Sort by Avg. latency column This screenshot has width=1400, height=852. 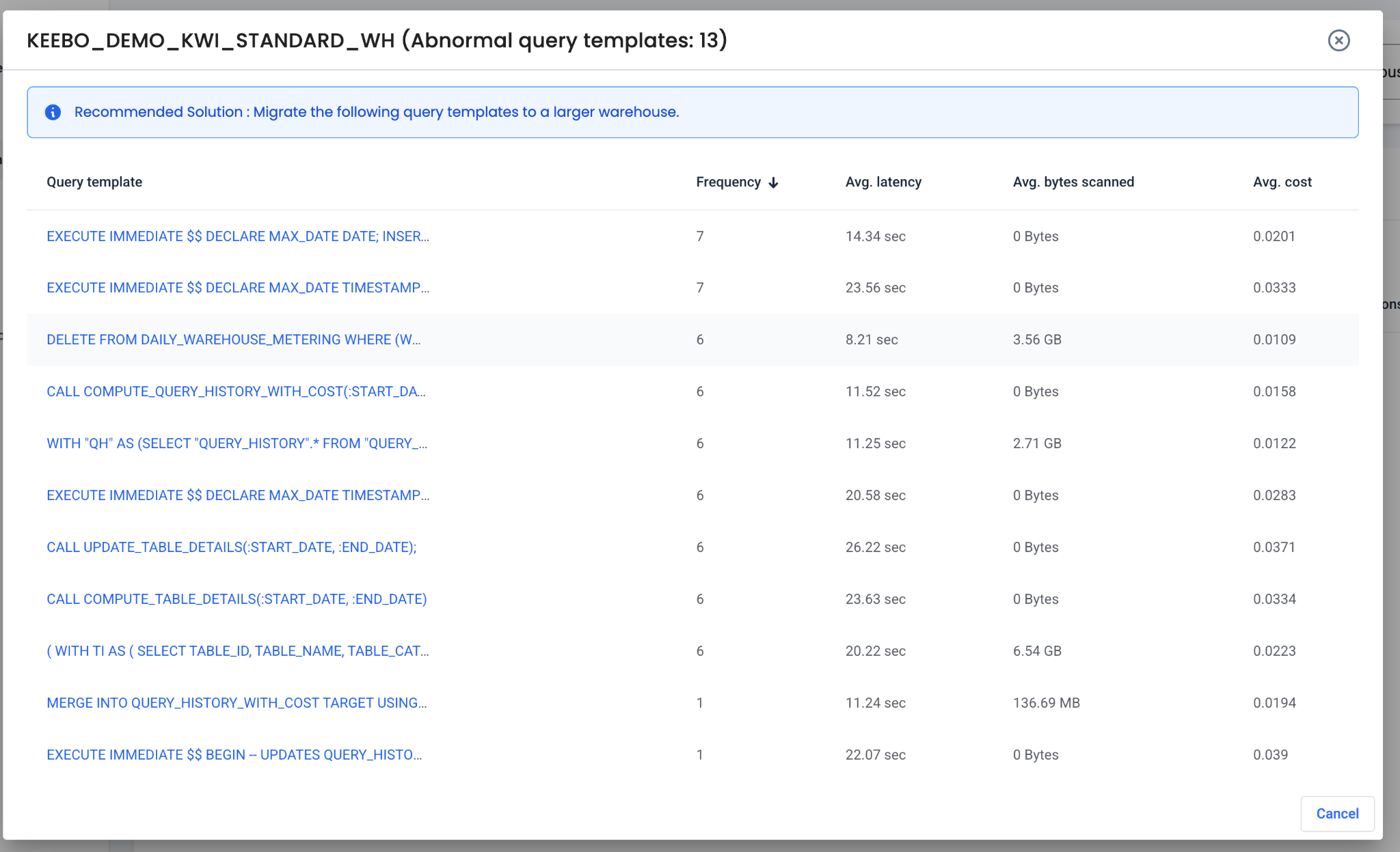tap(883, 182)
